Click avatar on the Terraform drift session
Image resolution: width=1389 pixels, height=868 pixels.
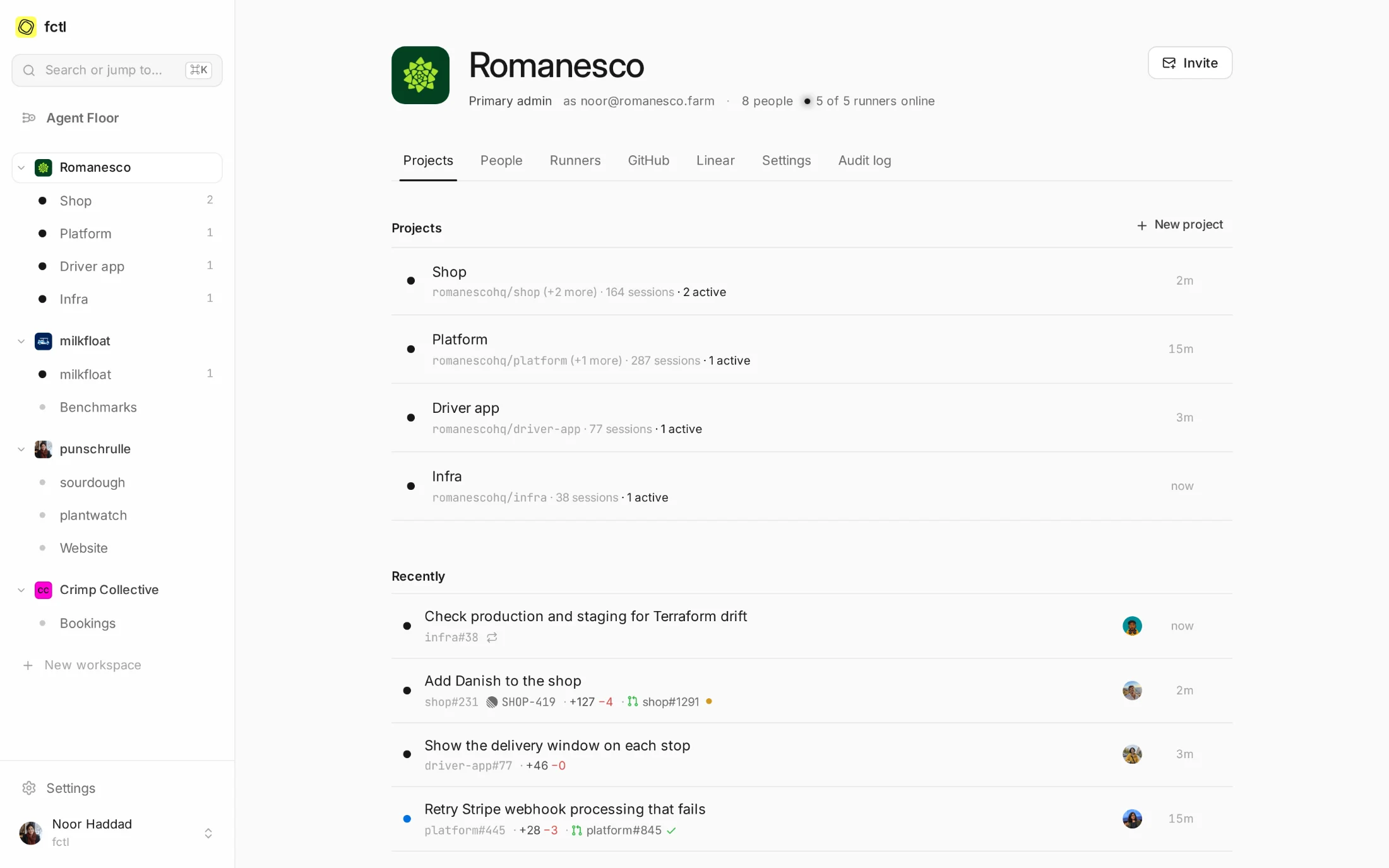[x=1132, y=626]
